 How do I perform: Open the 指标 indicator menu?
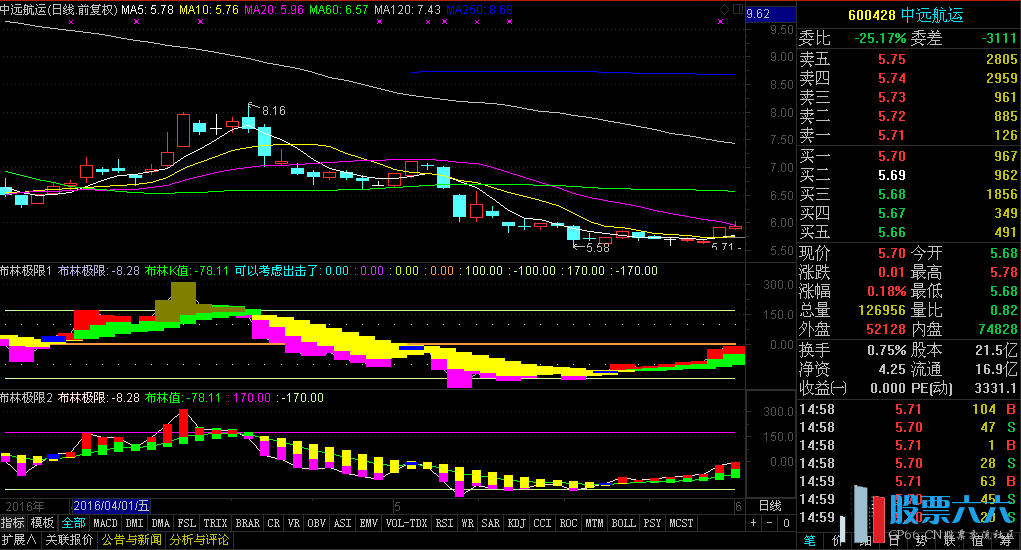[13, 523]
